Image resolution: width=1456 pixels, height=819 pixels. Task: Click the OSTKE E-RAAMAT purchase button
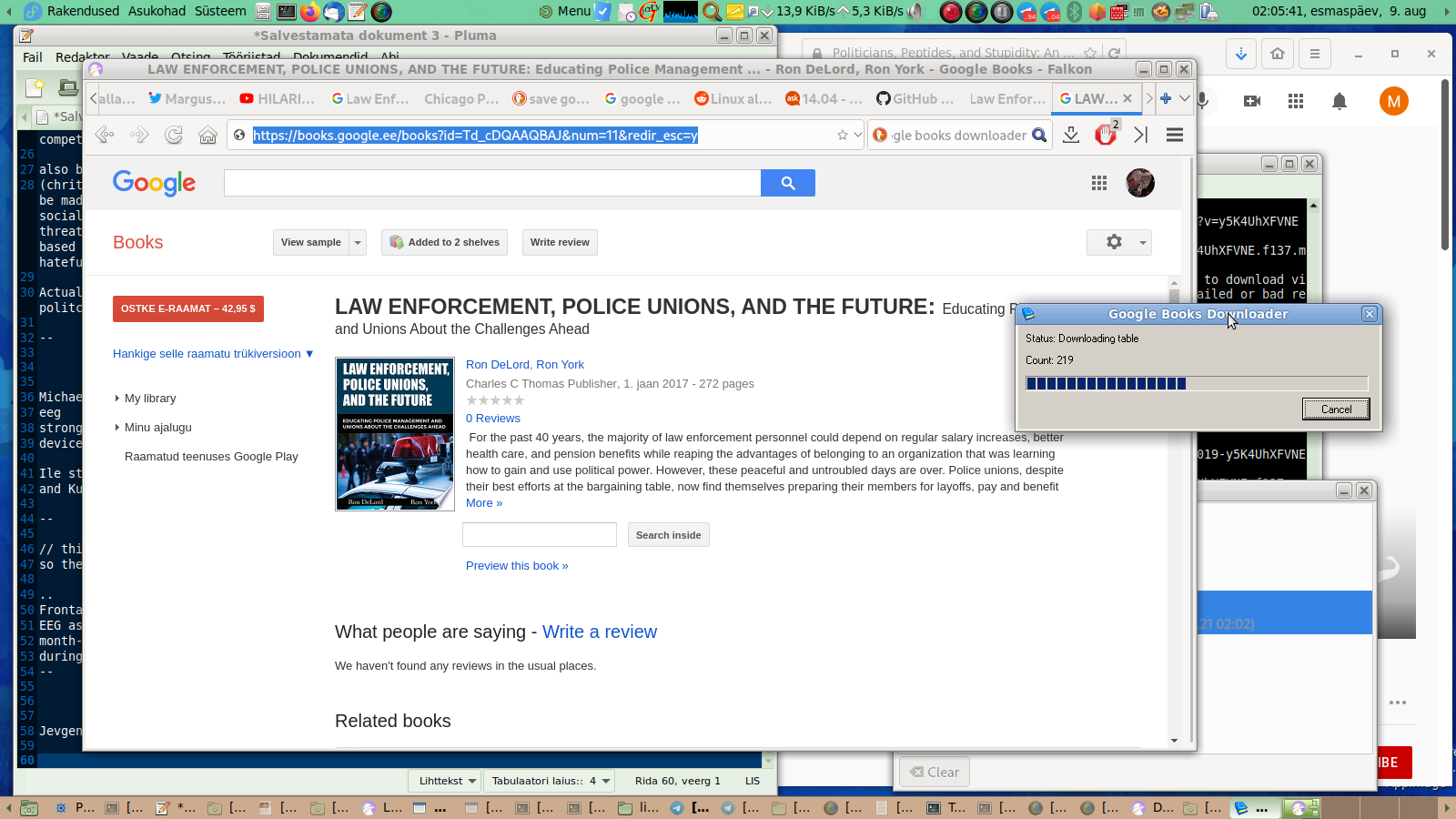[x=188, y=308]
